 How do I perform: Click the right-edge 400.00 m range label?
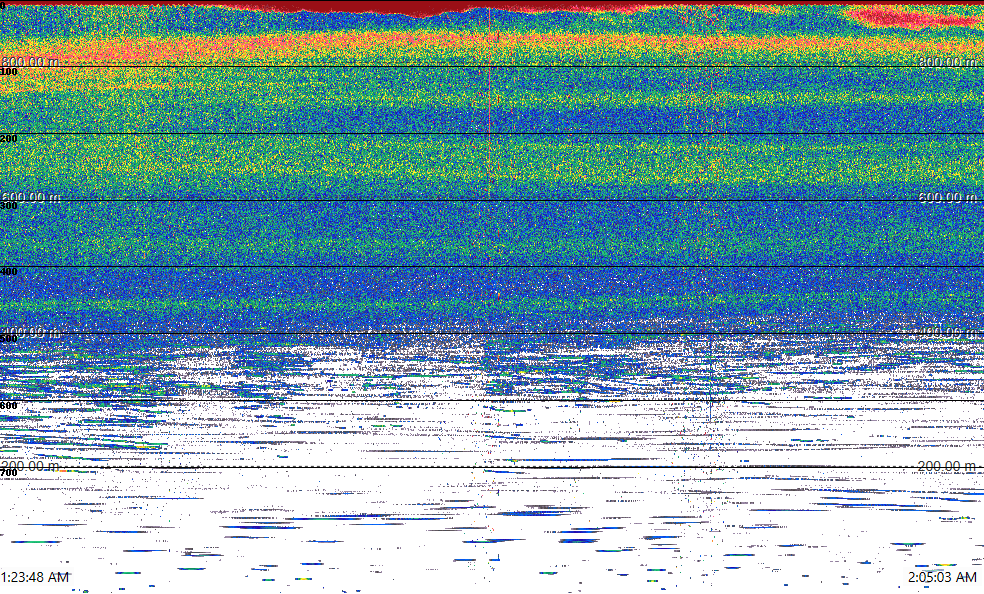click(948, 332)
